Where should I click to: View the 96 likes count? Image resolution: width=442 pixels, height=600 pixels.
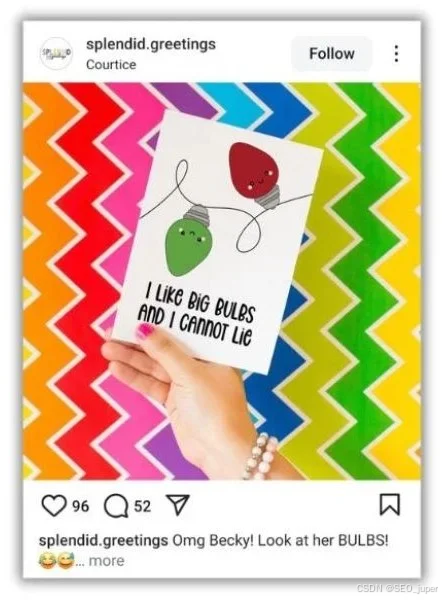tap(80, 506)
